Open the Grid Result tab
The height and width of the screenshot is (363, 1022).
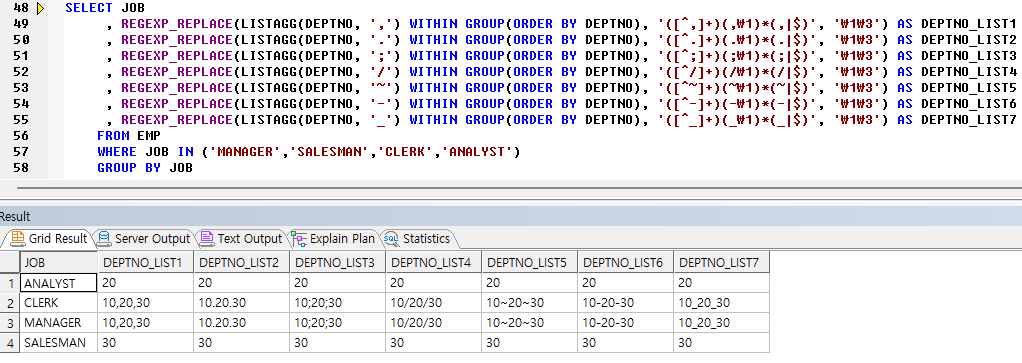[48, 239]
